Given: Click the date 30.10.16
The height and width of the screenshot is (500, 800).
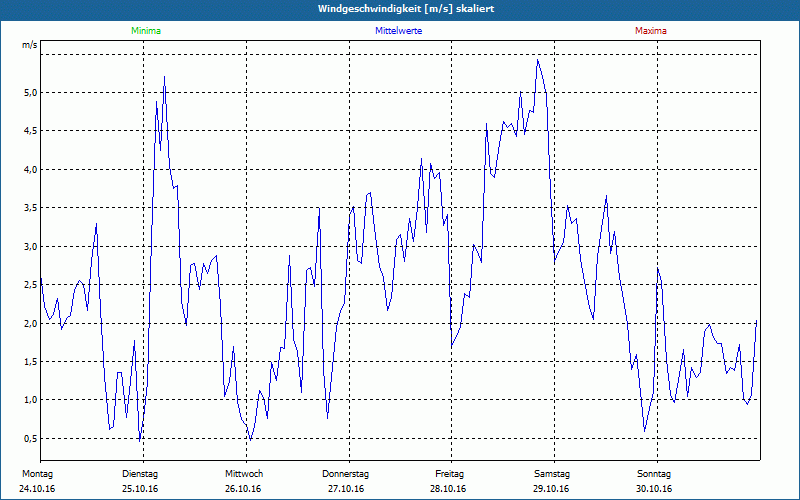Looking at the screenshot, I should (x=654, y=489).
